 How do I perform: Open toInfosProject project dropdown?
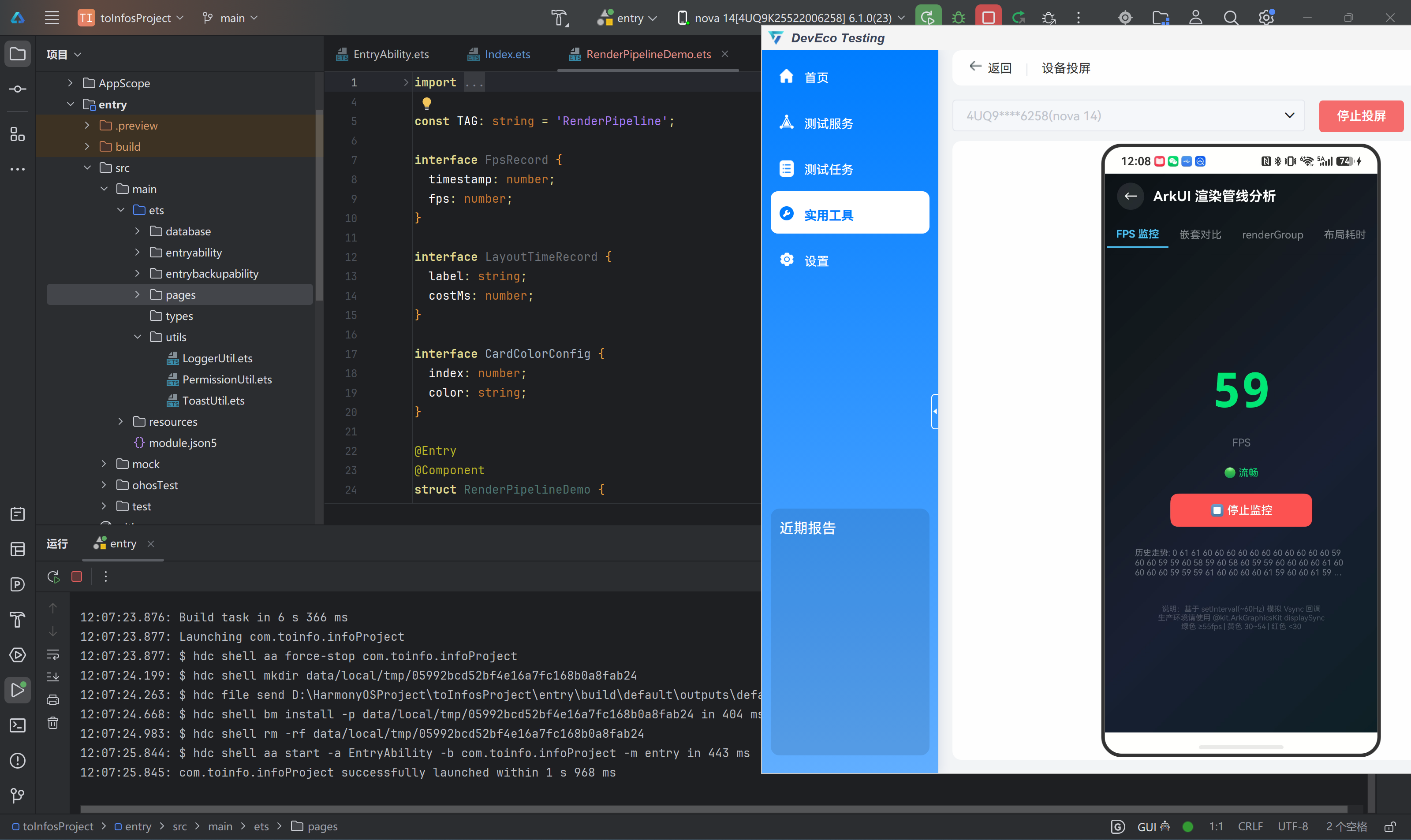pos(131,18)
